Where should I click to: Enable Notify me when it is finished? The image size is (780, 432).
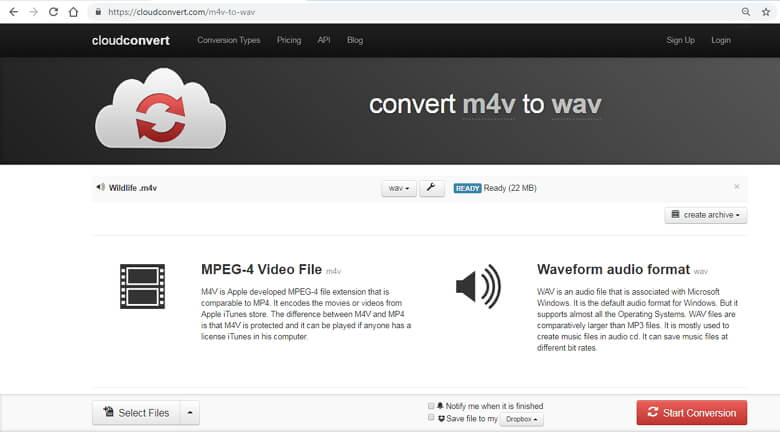point(431,406)
